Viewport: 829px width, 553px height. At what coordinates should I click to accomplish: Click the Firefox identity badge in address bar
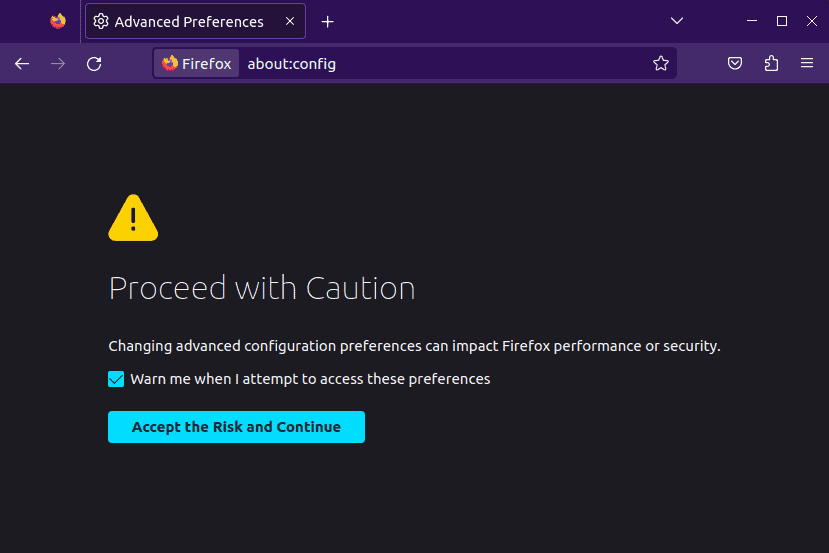pyautogui.click(x=197, y=63)
